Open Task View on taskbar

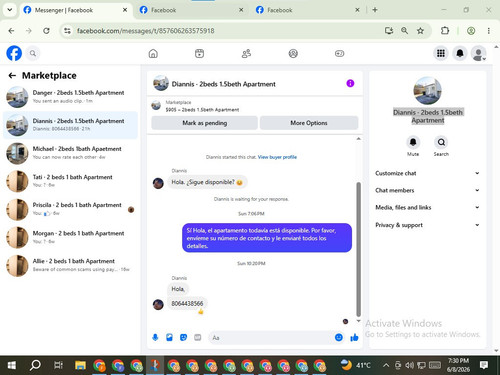(x=58, y=365)
